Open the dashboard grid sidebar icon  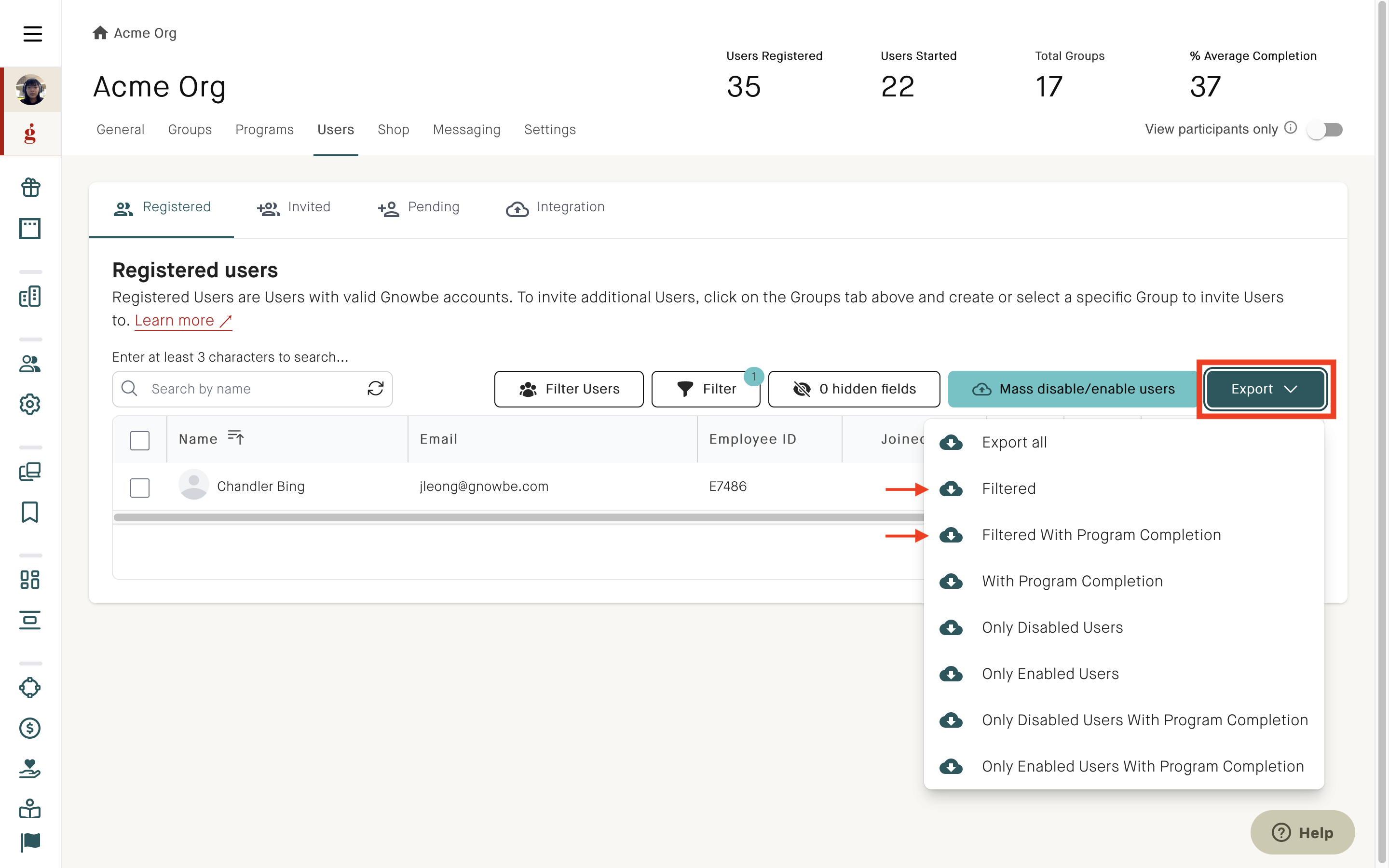coord(30,579)
